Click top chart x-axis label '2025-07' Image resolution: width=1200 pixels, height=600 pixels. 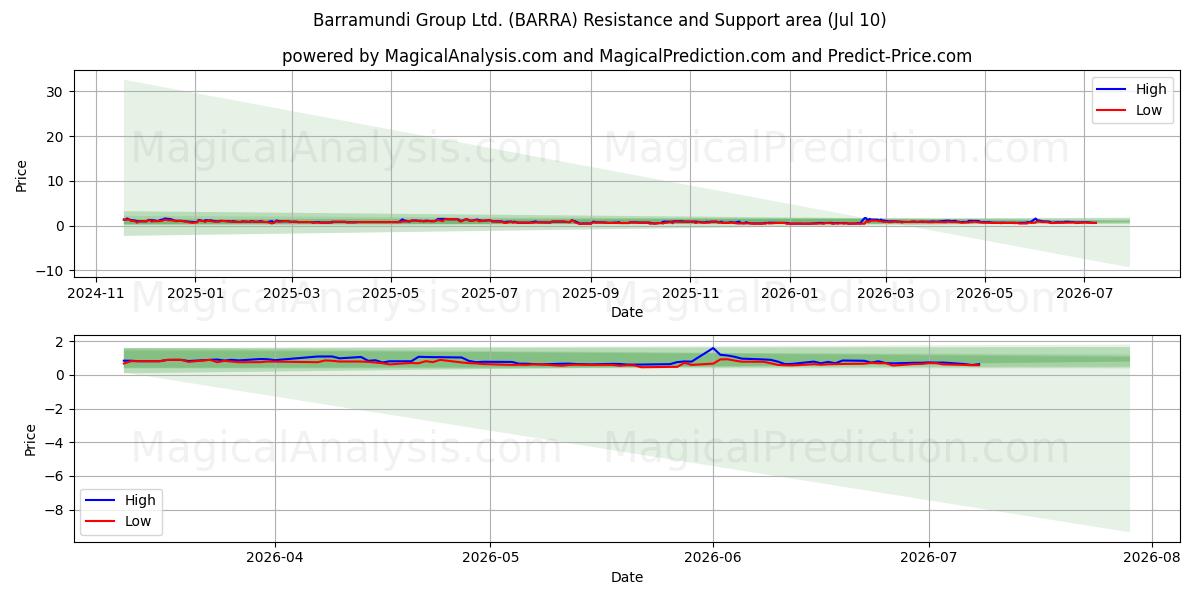point(490,294)
